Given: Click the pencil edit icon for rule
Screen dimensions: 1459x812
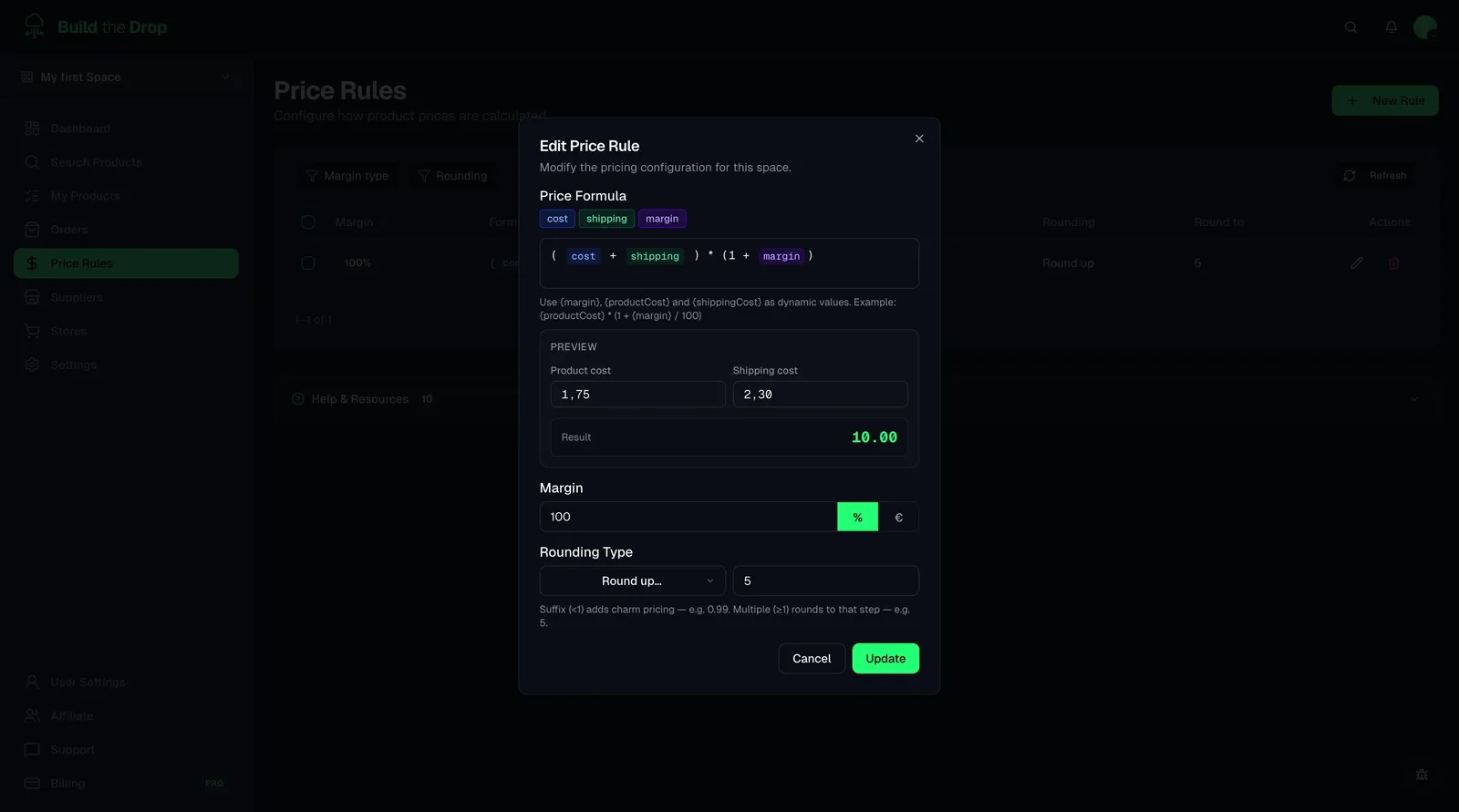Looking at the screenshot, I should coord(1357,263).
